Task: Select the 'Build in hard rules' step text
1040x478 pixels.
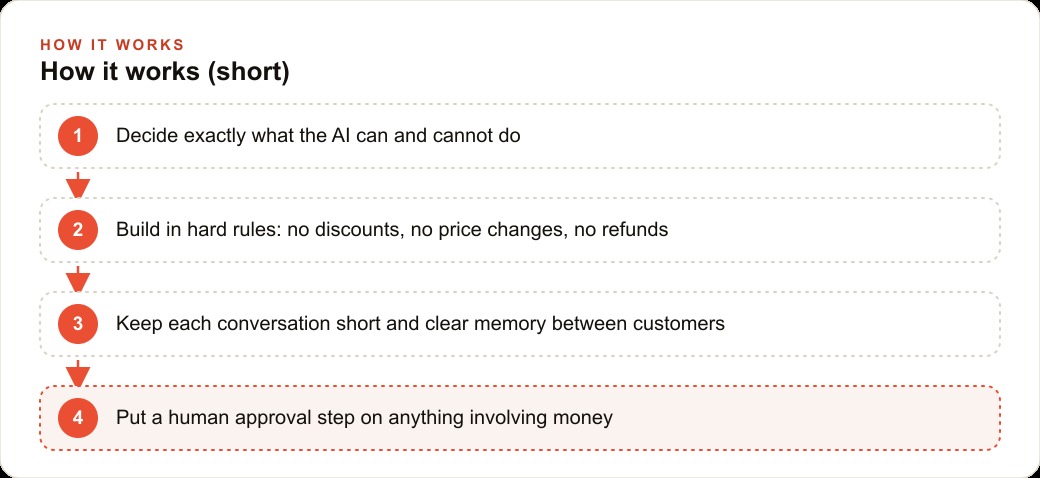Action: [x=392, y=230]
